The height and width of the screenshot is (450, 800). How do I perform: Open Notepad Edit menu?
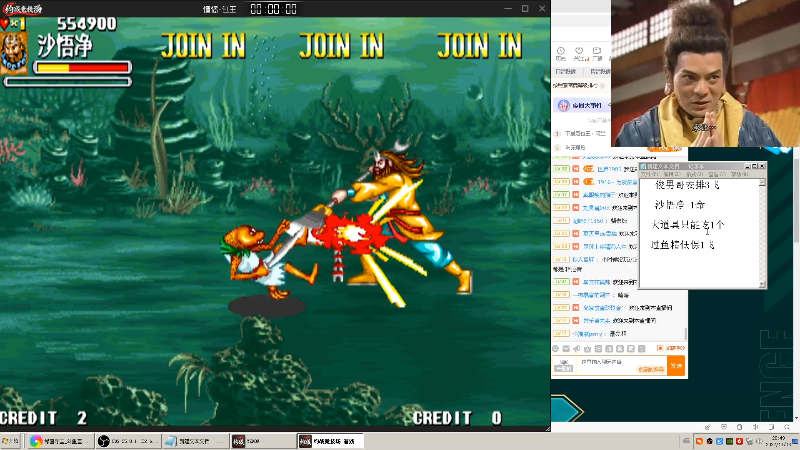tap(671, 174)
